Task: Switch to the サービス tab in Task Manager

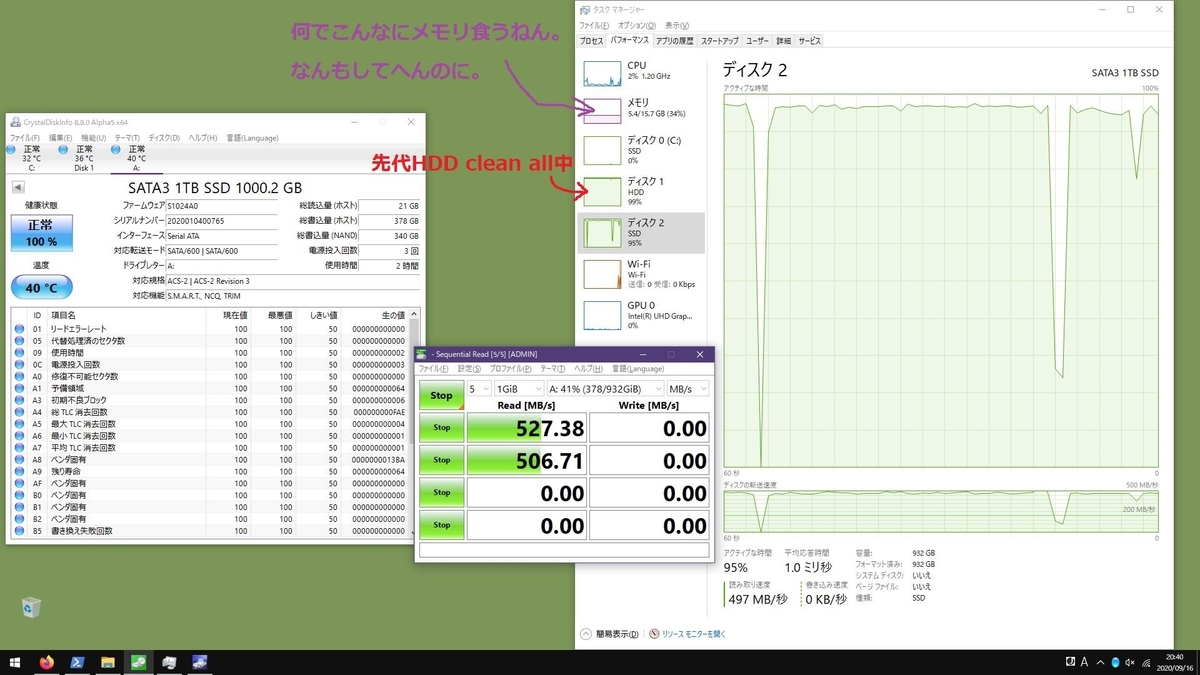Action: pos(809,41)
